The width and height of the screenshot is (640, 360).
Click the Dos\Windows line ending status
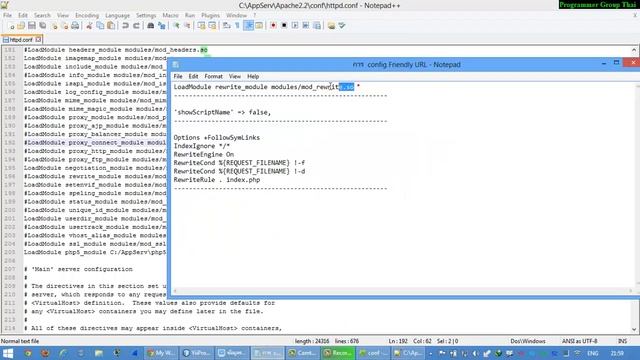click(x=528, y=341)
